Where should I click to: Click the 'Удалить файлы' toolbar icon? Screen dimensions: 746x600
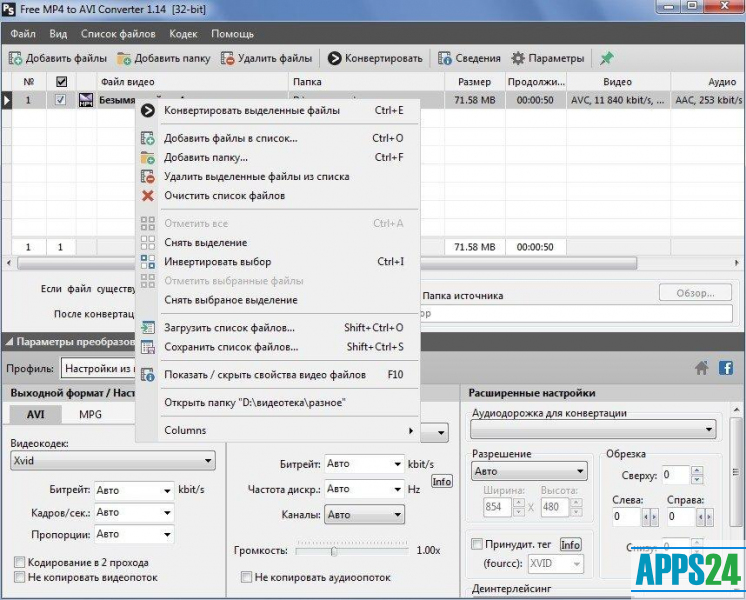228,58
